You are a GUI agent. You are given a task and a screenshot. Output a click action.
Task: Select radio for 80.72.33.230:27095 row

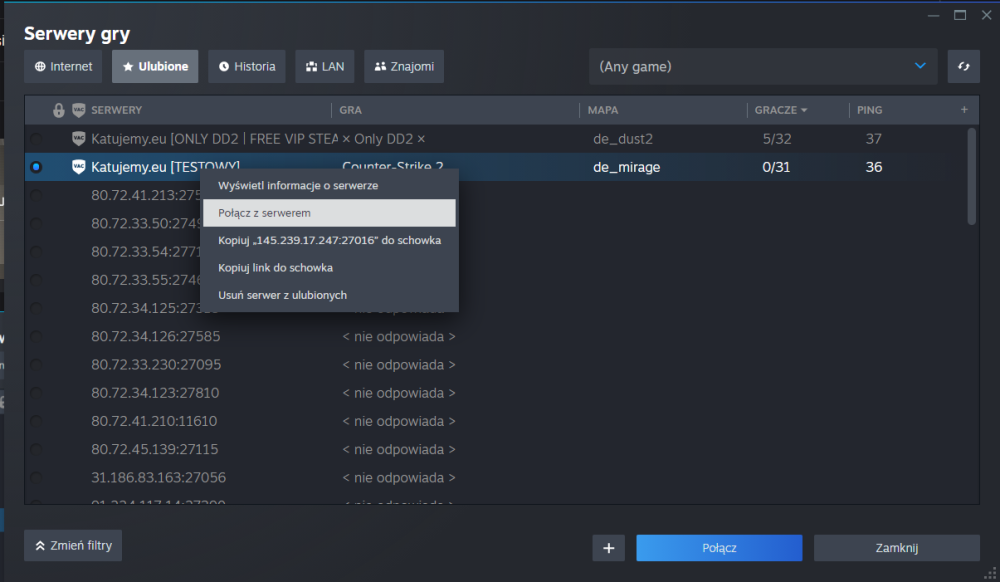(36, 365)
